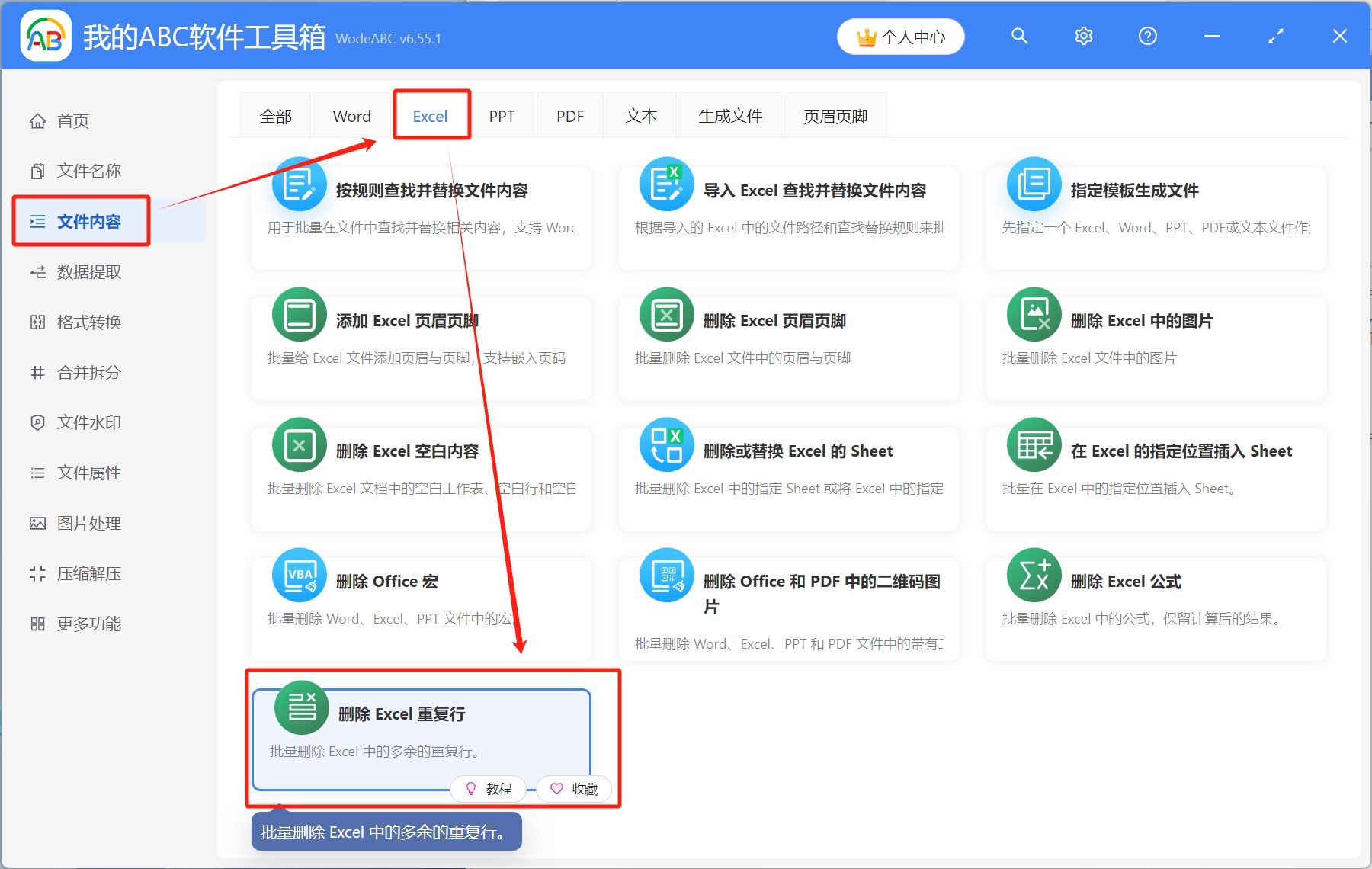Viewport: 1372px width, 869px height.
Task: Switch to the 全部 tab
Action: pyautogui.click(x=276, y=116)
